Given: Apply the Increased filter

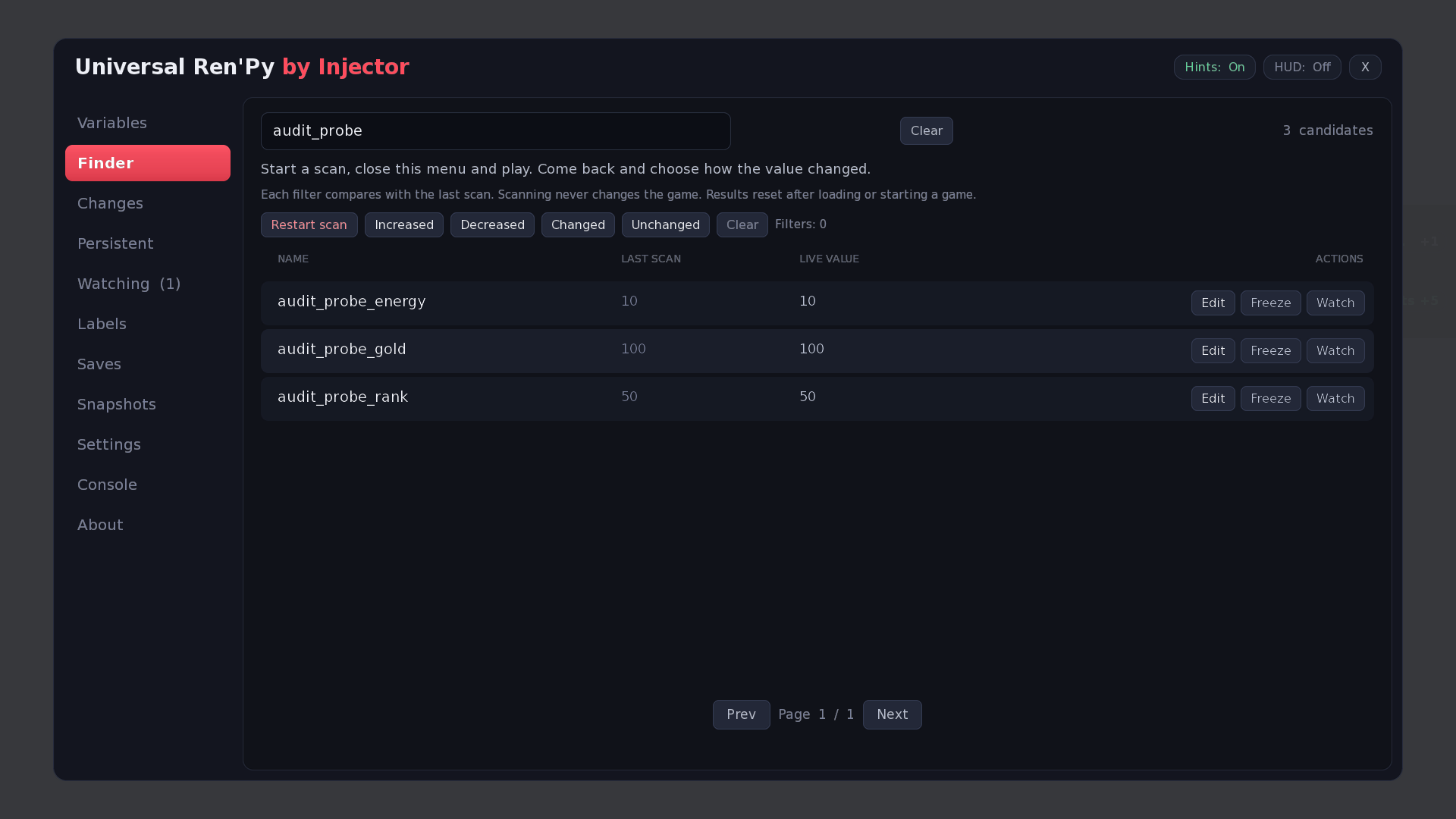Looking at the screenshot, I should 403,225.
